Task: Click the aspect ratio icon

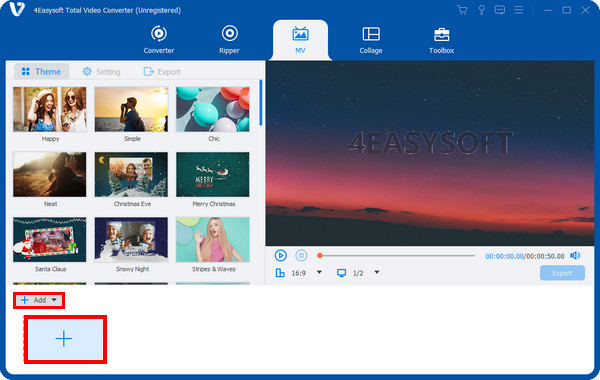Action: [x=280, y=273]
